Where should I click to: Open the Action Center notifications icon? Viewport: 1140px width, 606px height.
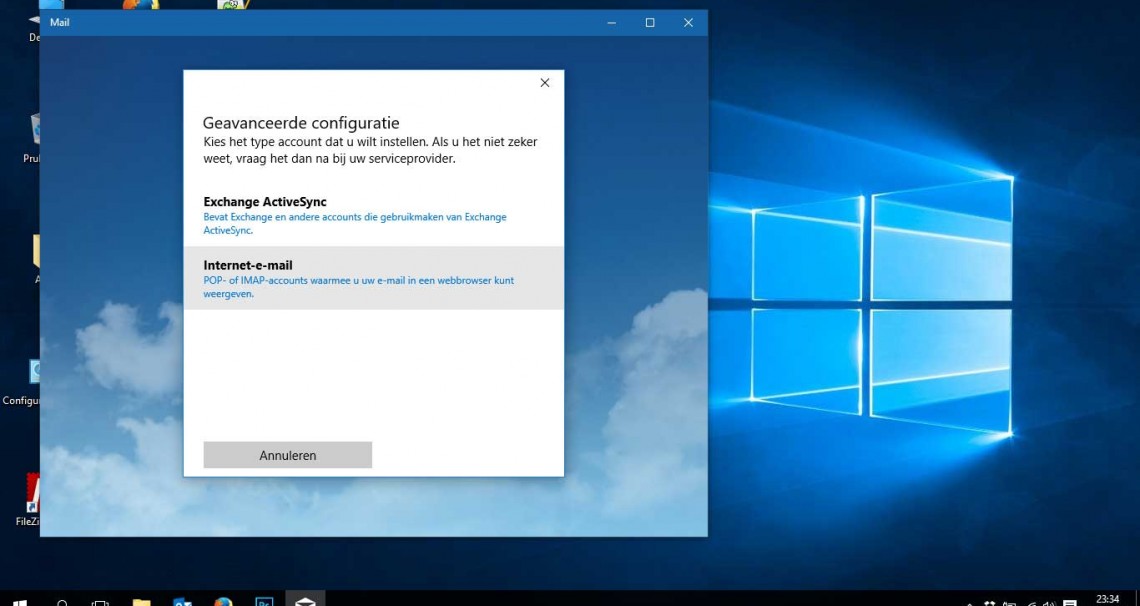[x=1069, y=602]
